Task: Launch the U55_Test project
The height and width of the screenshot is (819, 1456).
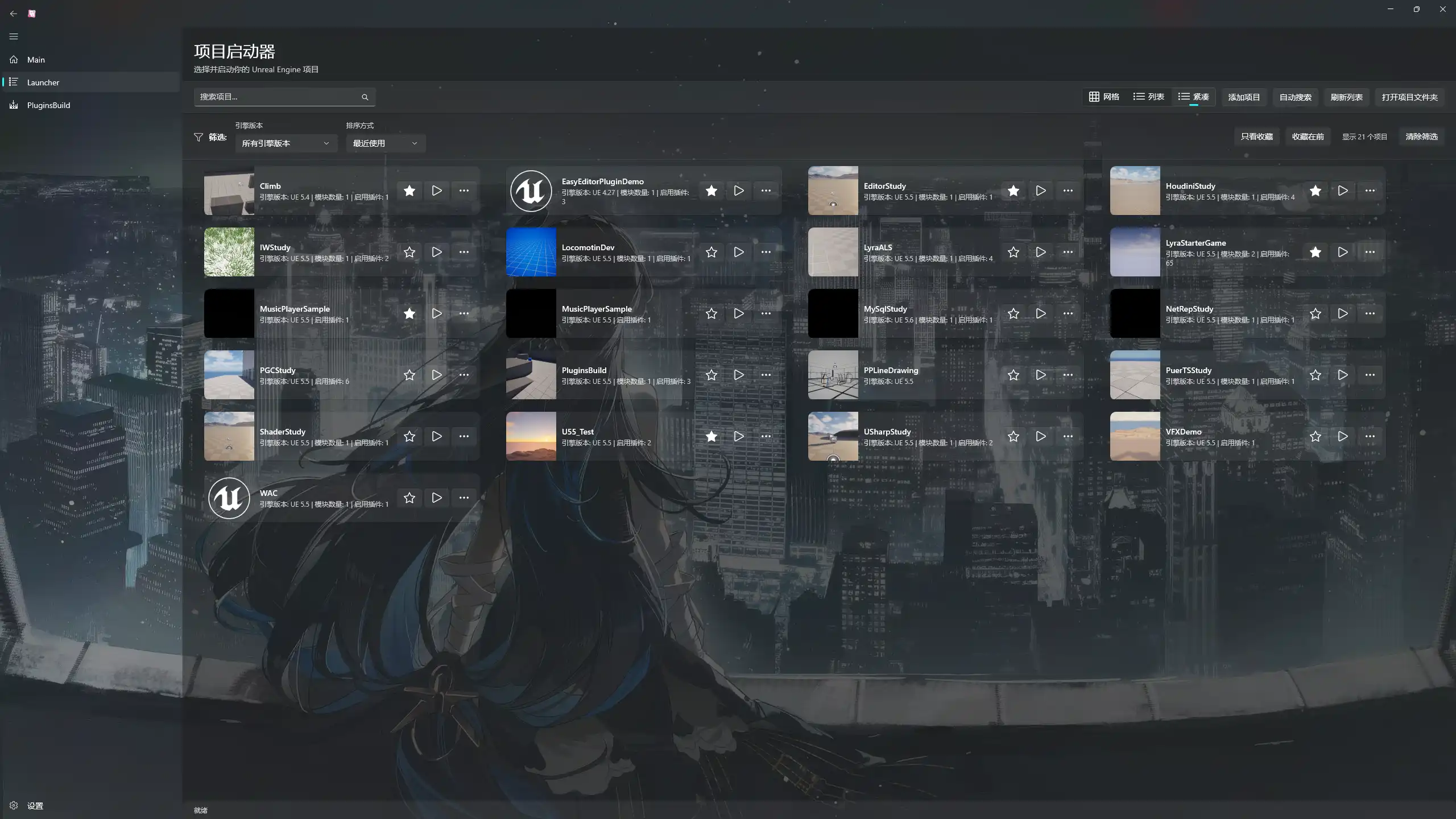Action: [738, 436]
